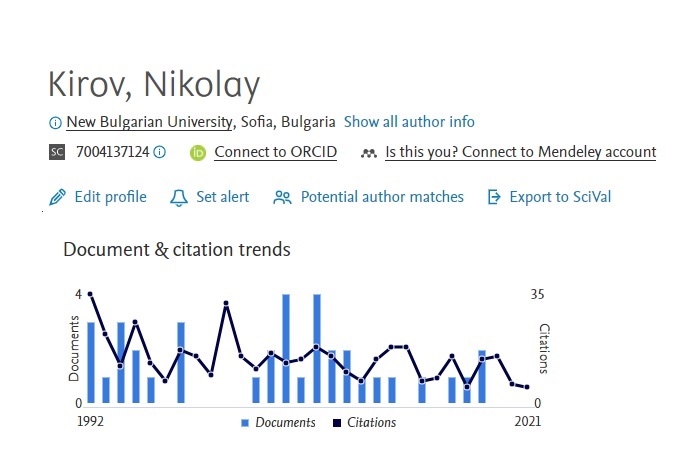Open Potential author matches
This screenshot has width=692, height=465.
pyautogui.click(x=382, y=197)
